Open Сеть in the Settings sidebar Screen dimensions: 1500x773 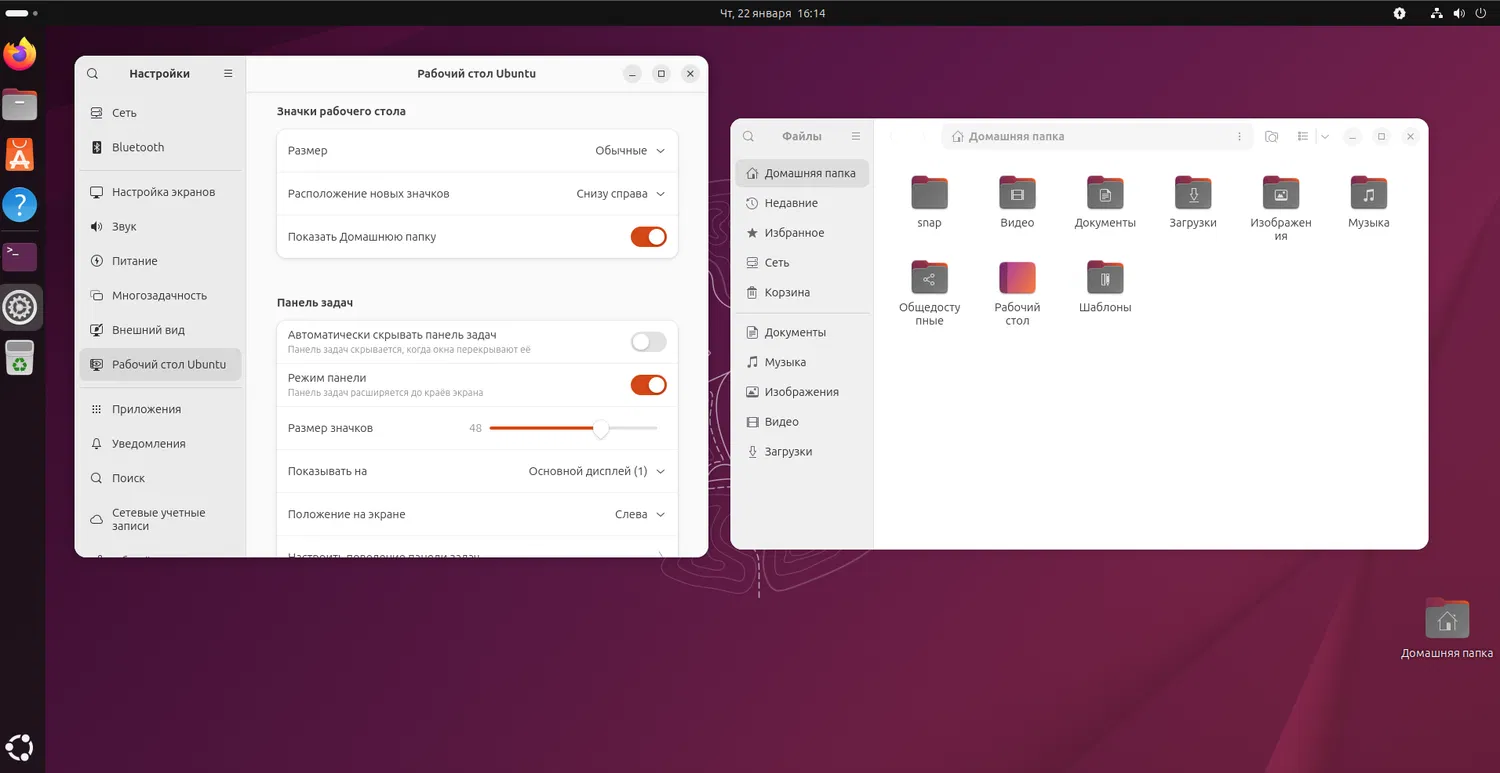pos(160,113)
